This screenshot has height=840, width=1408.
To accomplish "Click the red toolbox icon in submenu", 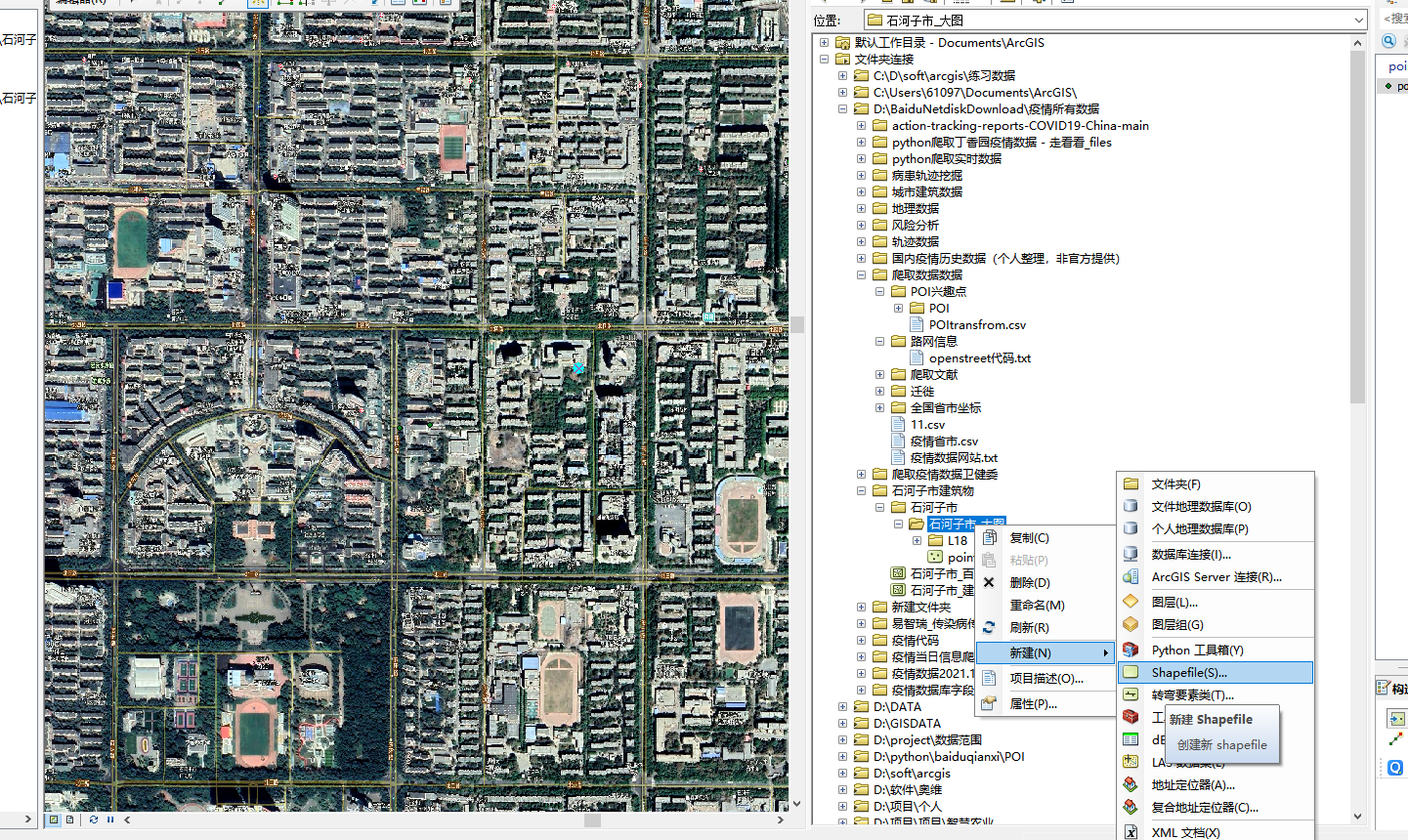I will (x=1131, y=717).
